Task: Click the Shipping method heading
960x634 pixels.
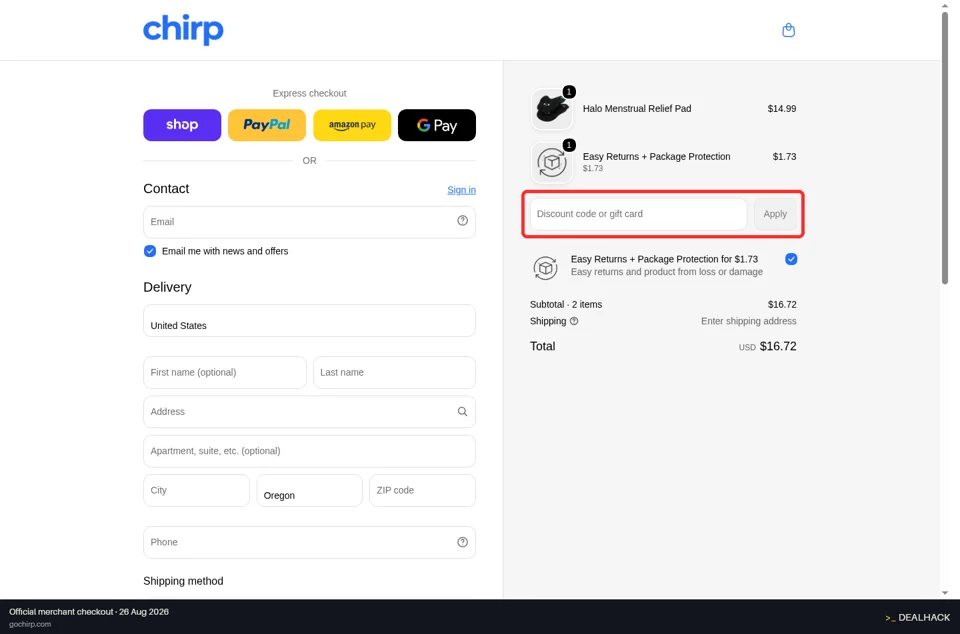Action: [x=183, y=581]
